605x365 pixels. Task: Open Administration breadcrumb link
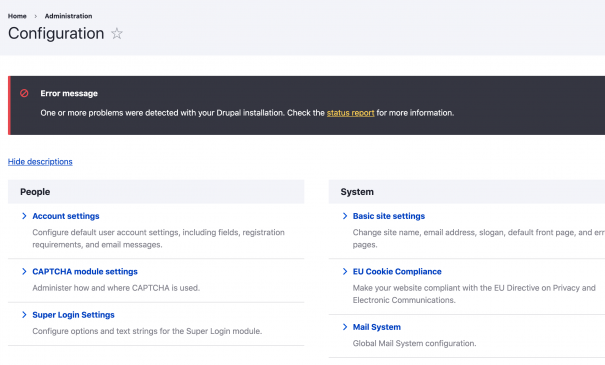(68, 16)
